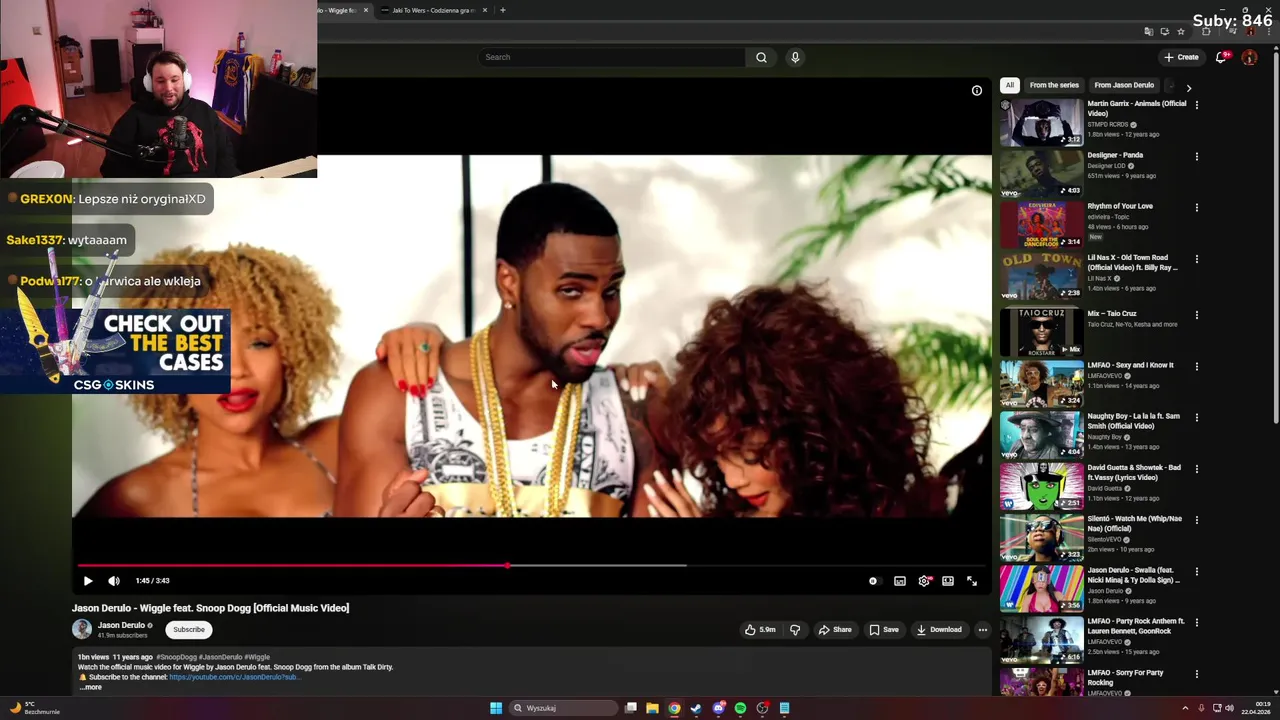
Task: Open the Jason Derulo channel avatar
Action: pos(82,629)
